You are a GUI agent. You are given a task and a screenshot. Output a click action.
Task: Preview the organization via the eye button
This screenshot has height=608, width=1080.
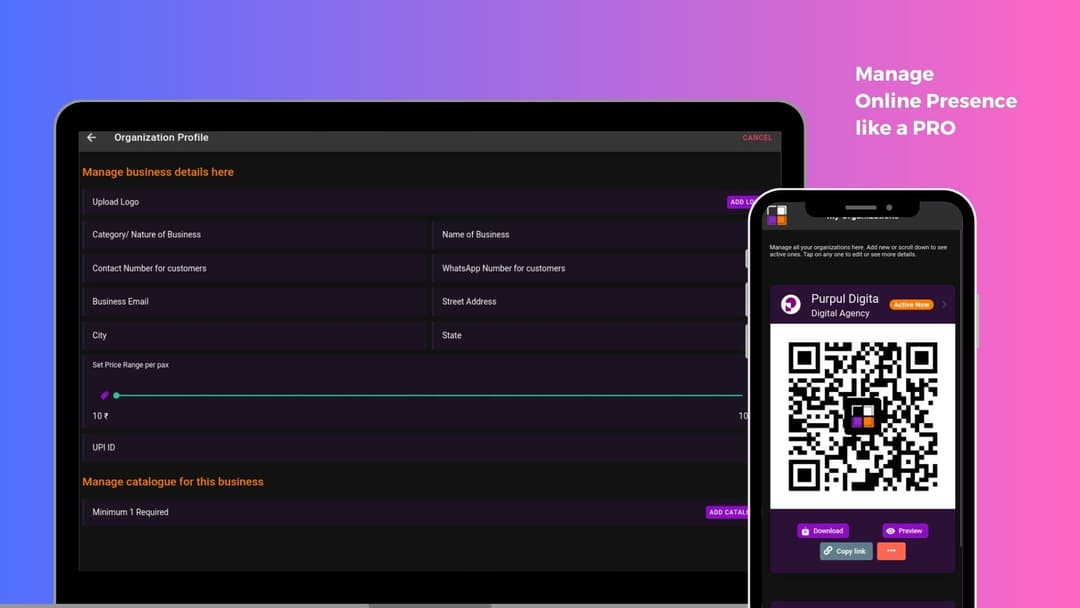904,531
